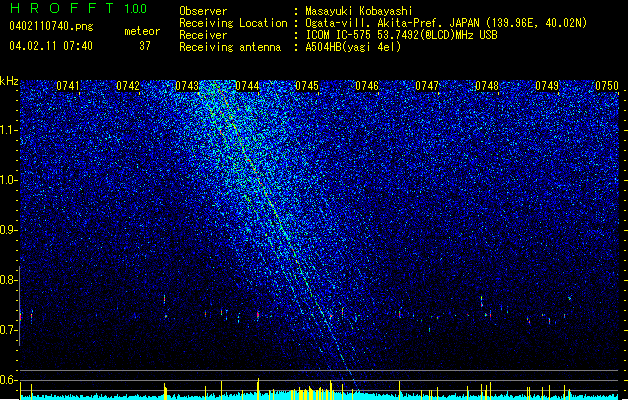Click the HROFFT 1.0.0 title text
Screen dimensions: 629x400
[78, 8]
